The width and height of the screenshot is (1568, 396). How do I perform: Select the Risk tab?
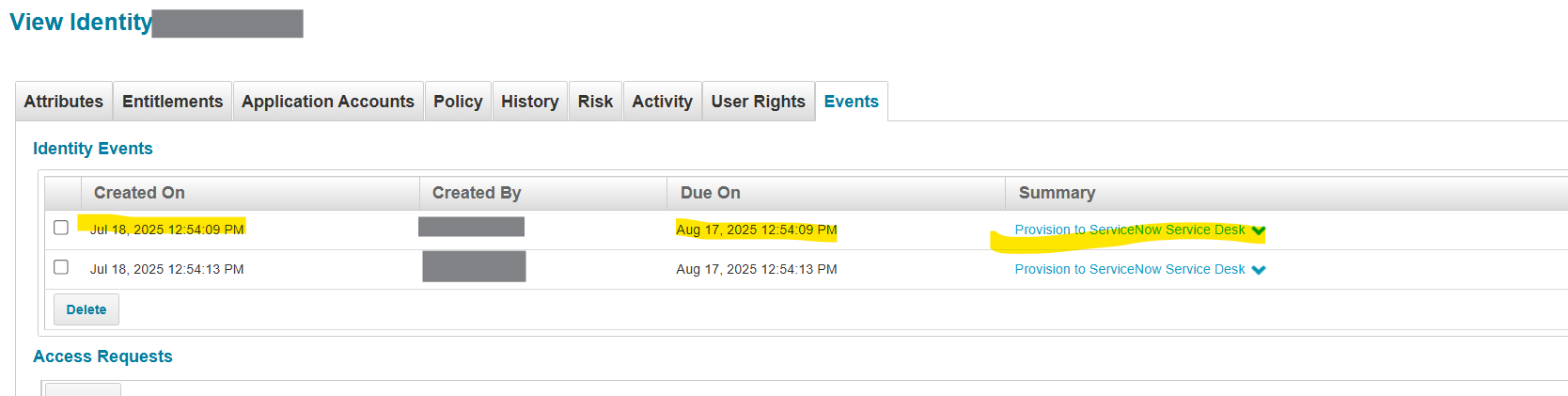(x=595, y=102)
